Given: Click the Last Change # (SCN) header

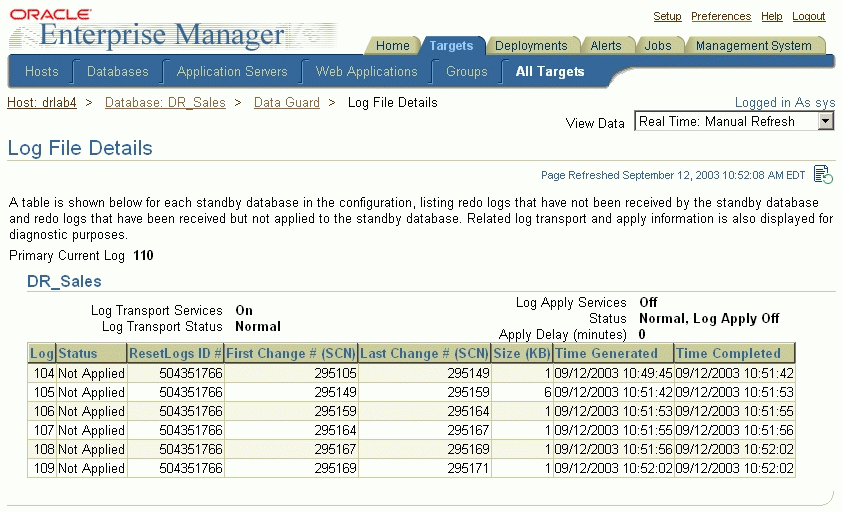Looking at the screenshot, I should pos(424,354).
